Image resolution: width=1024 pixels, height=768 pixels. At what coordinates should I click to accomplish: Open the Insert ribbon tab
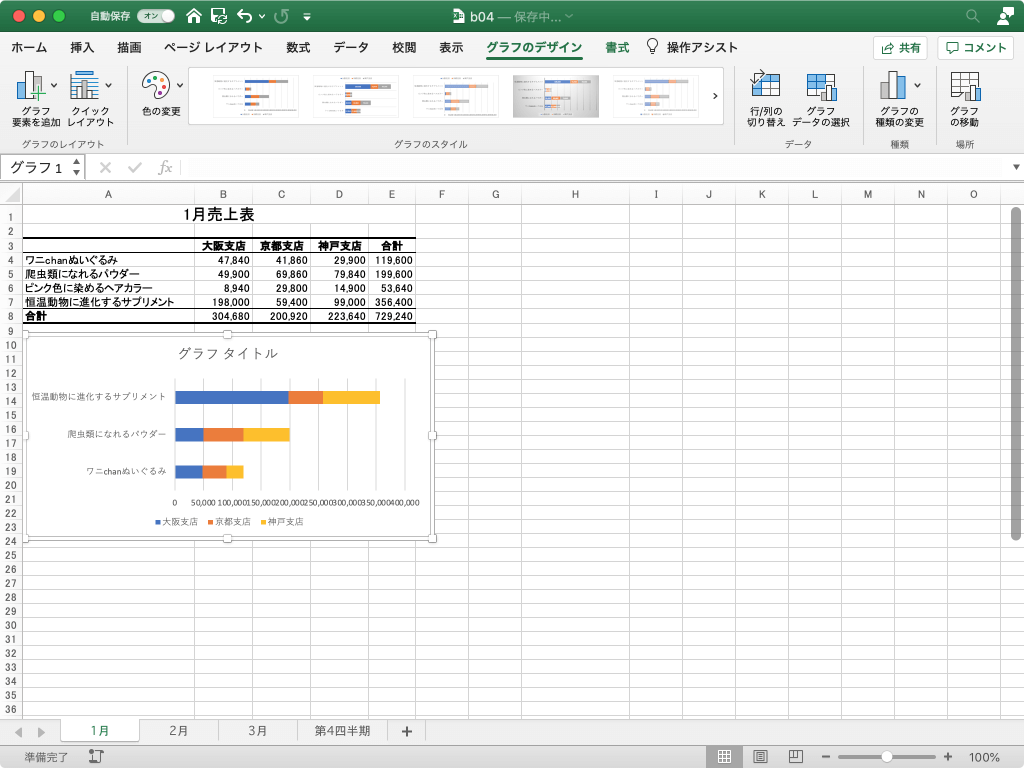click(x=82, y=47)
